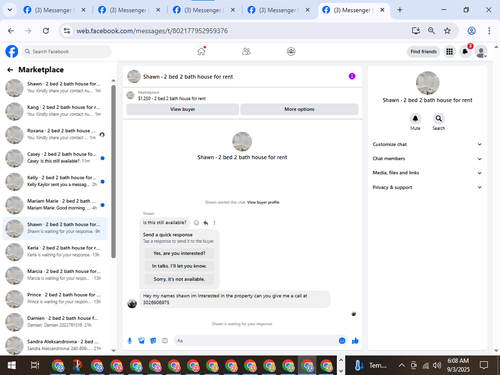
Task: Send 'Yes, are you interested?' quick response
Action: pyautogui.click(x=179, y=253)
